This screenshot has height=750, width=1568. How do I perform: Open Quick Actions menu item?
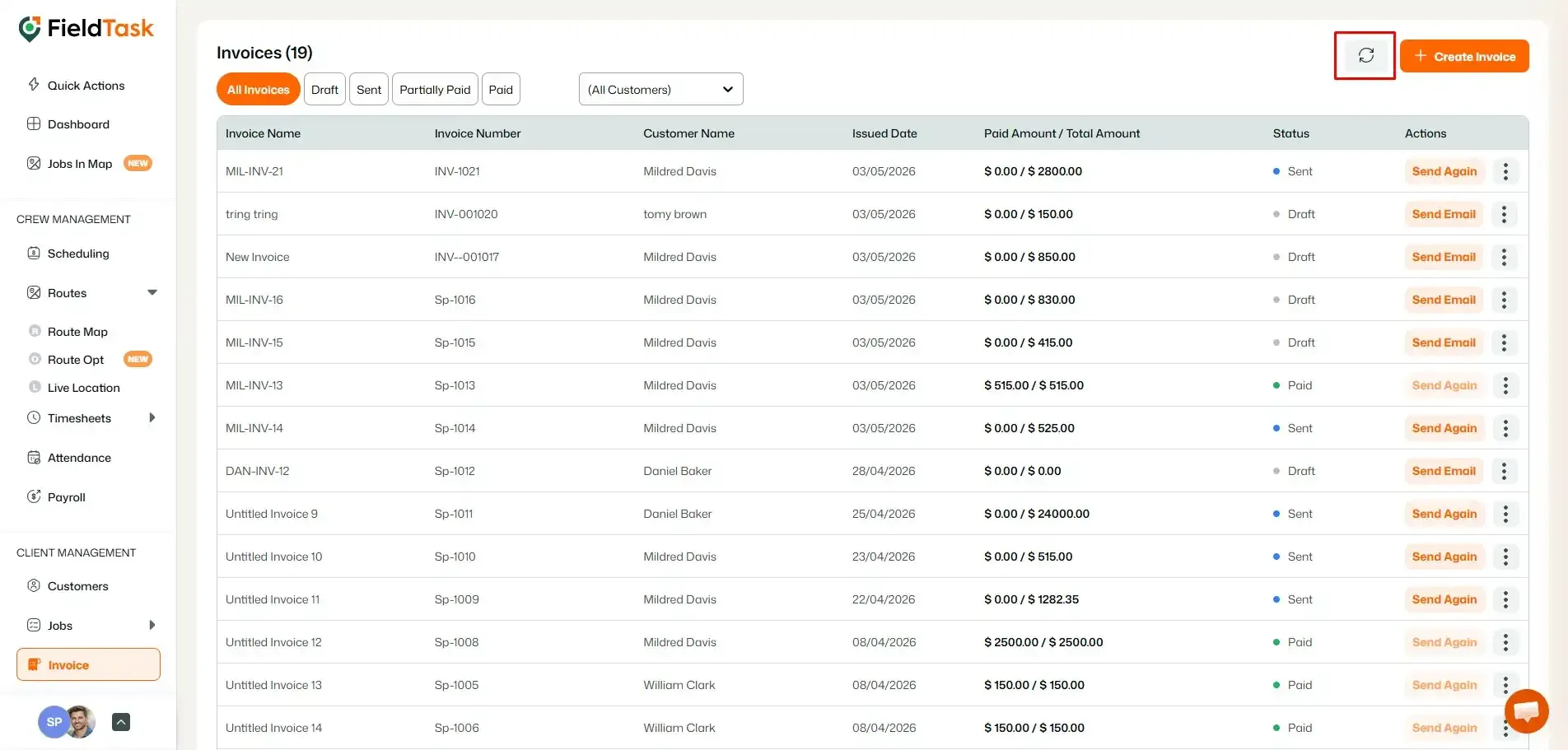[86, 85]
